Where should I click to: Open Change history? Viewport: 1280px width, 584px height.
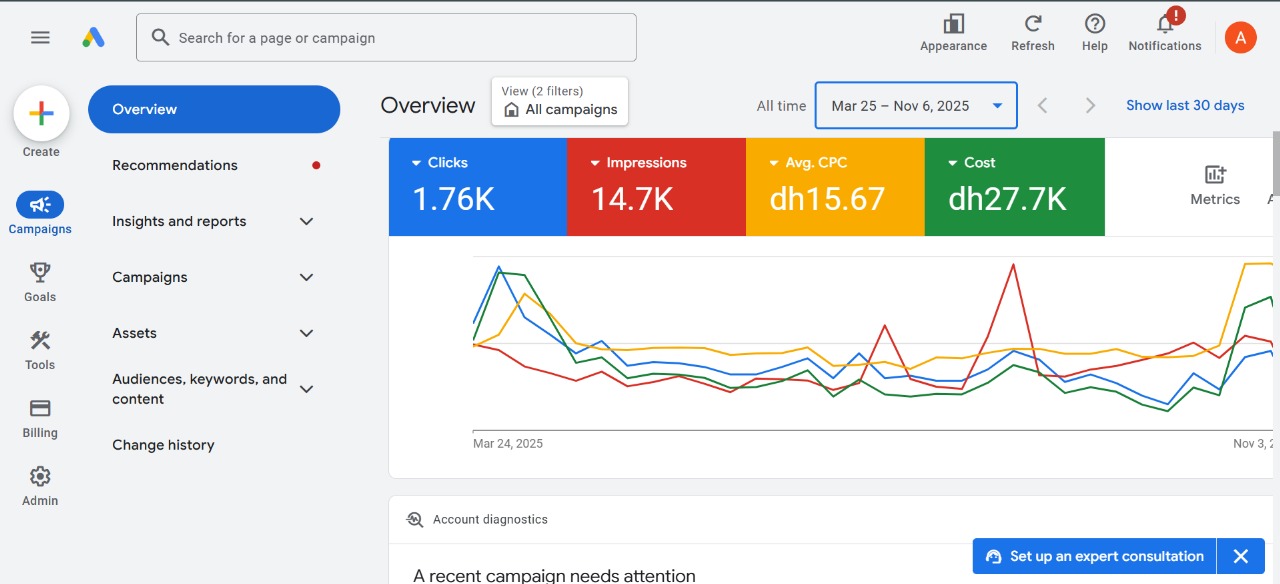(x=163, y=444)
